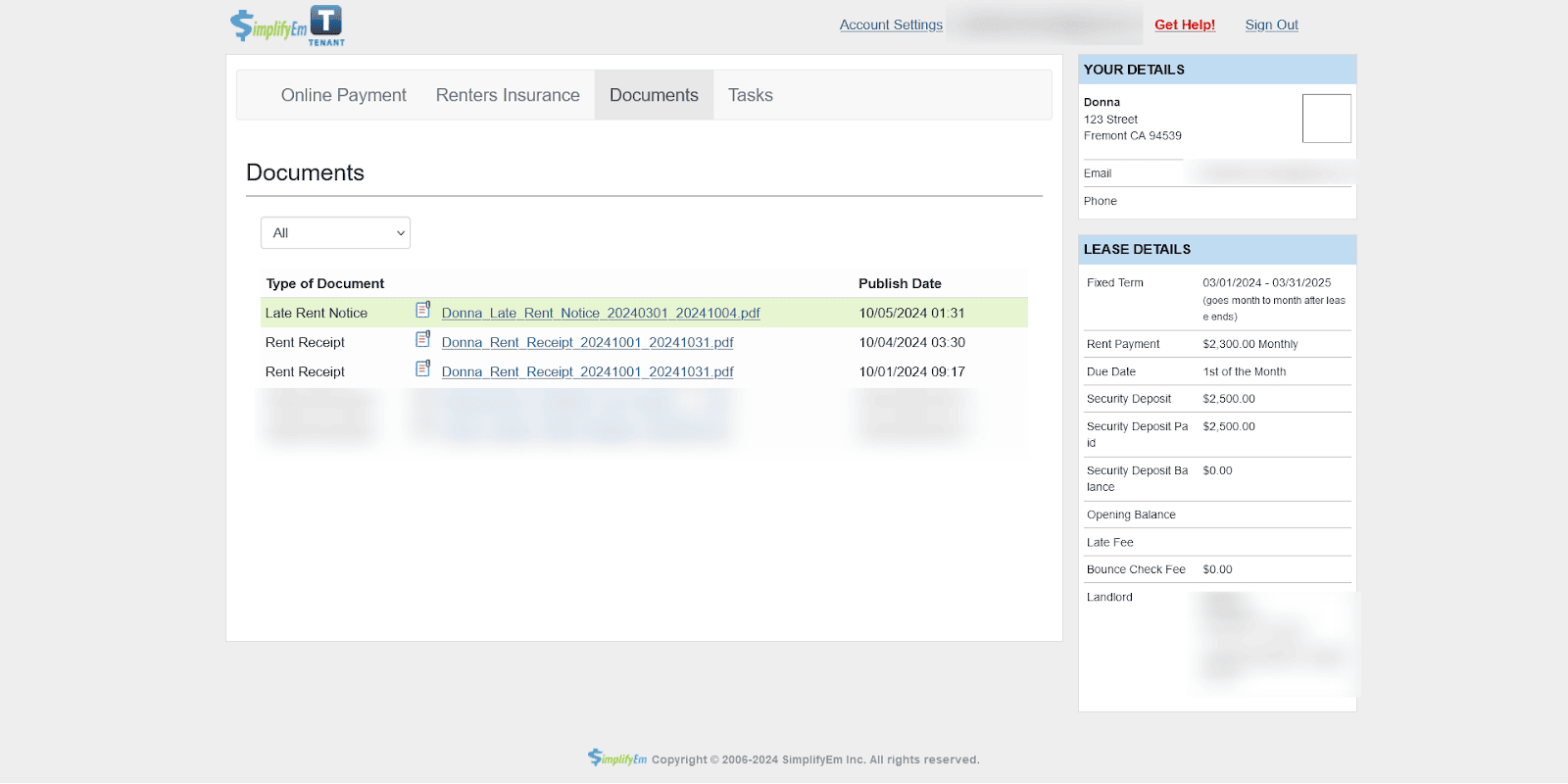Click the Publish Date column header
Screen dimensions: 1568x784
pyautogui.click(x=900, y=283)
